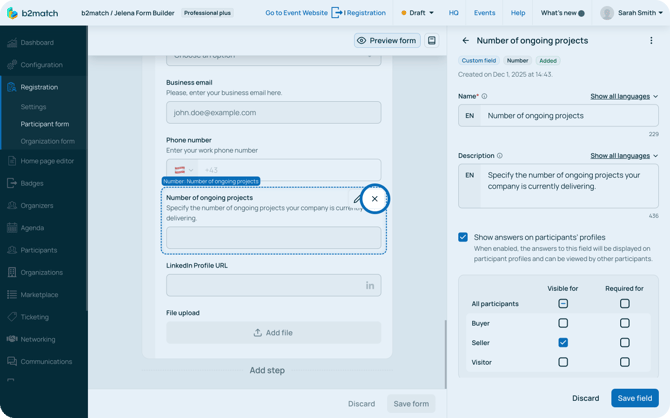The width and height of the screenshot is (670, 418).
Task: Open the Events menu in top bar
Action: 484,13
